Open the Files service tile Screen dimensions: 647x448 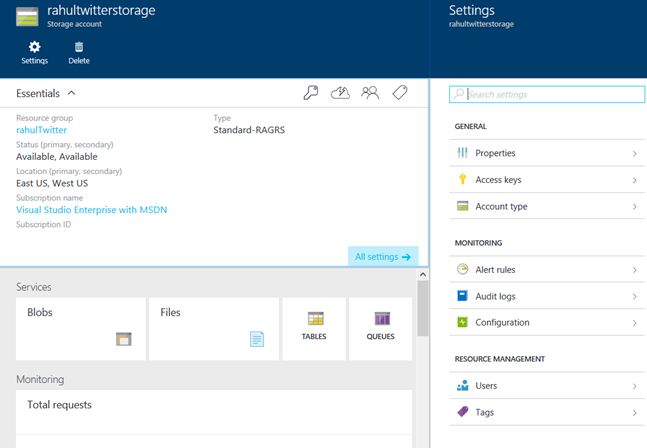tap(213, 328)
